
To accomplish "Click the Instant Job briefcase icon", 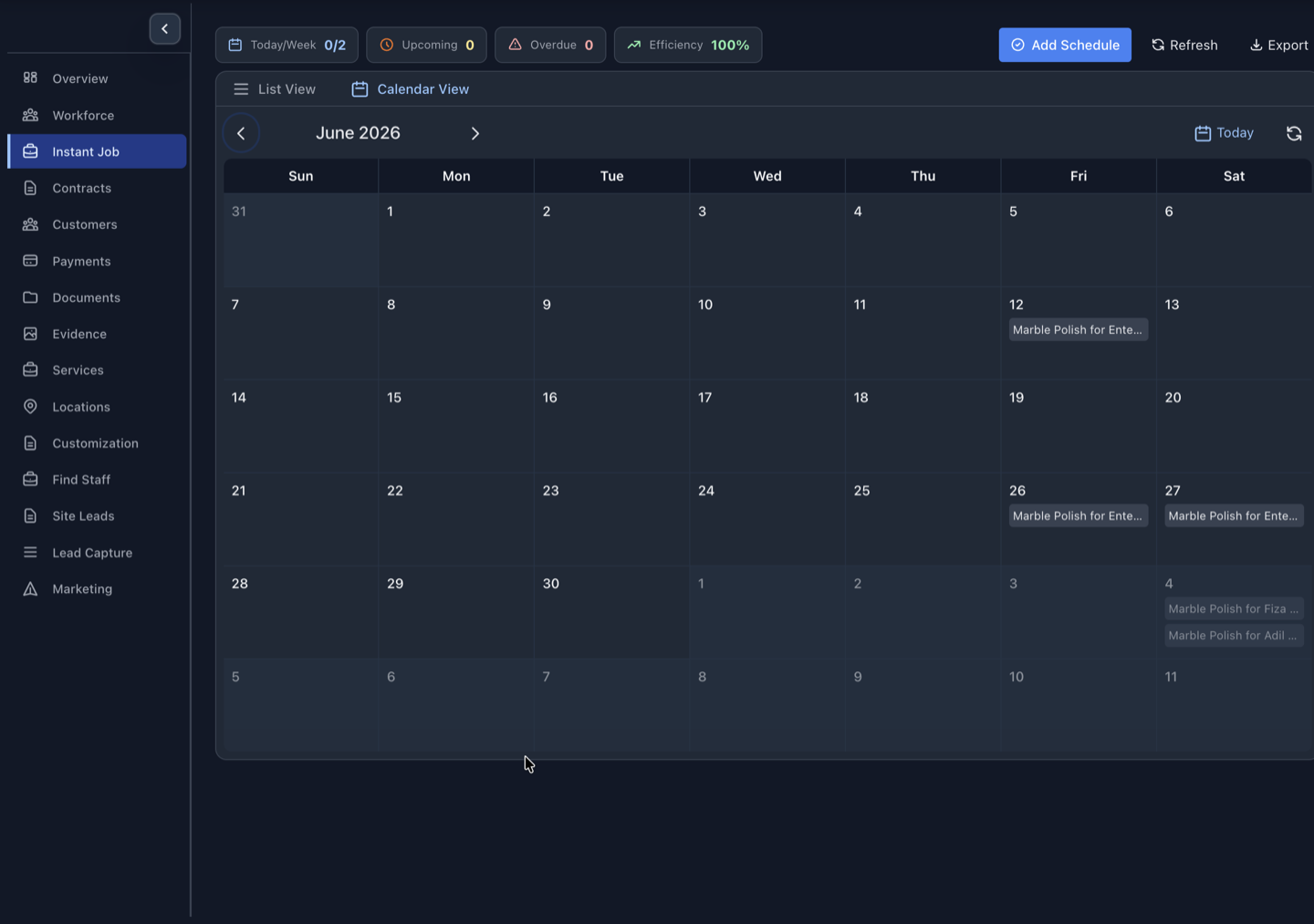I will pyautogui.click(x=30, y=151).
